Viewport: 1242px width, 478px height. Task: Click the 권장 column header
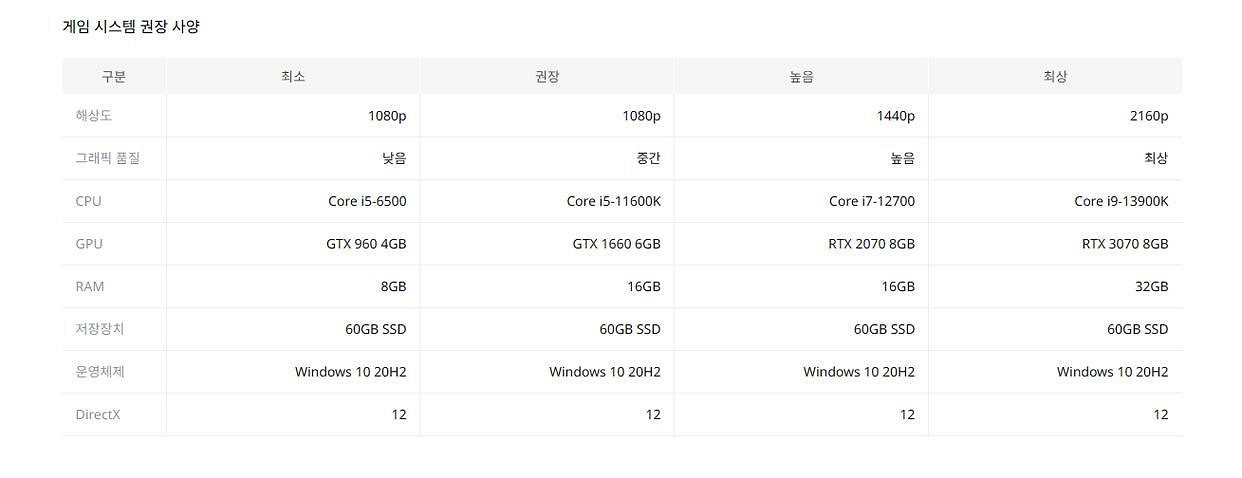(547, 76)
